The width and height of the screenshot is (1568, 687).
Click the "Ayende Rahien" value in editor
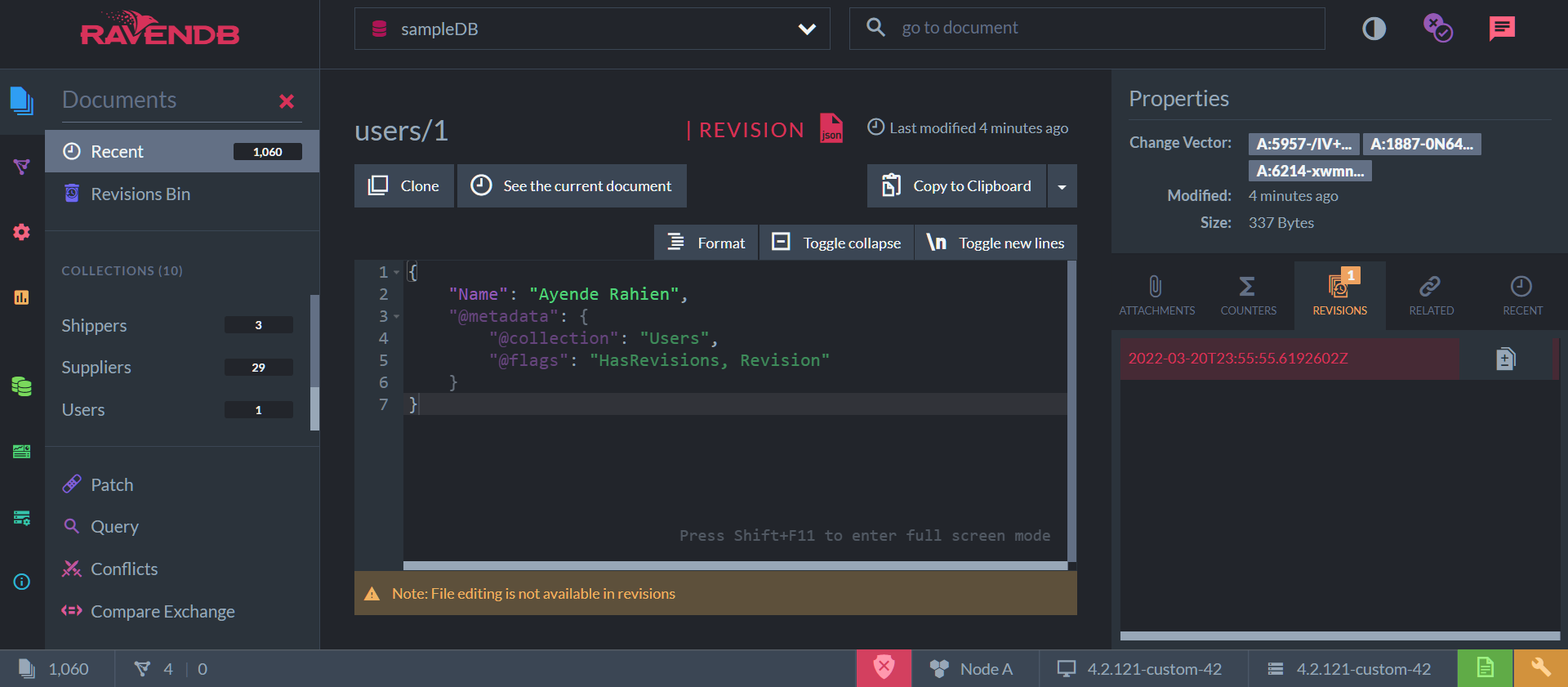tap(604, 294)
